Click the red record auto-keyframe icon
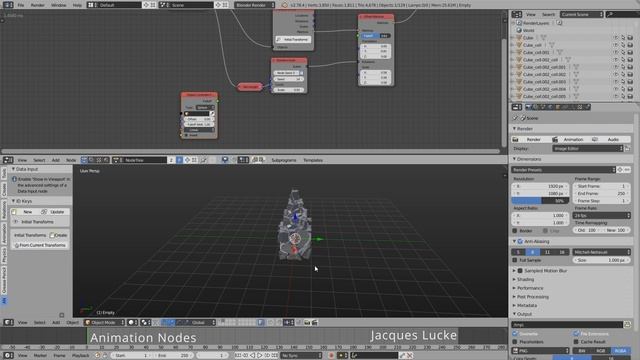640x360 pixels. pyautogui.click(x=331, y=356)
